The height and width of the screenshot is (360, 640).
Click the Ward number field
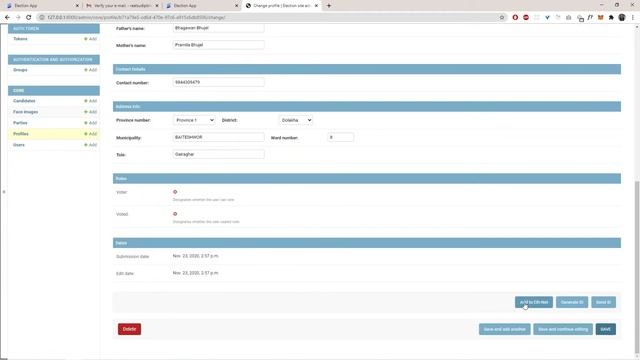(x=340, y=138)
